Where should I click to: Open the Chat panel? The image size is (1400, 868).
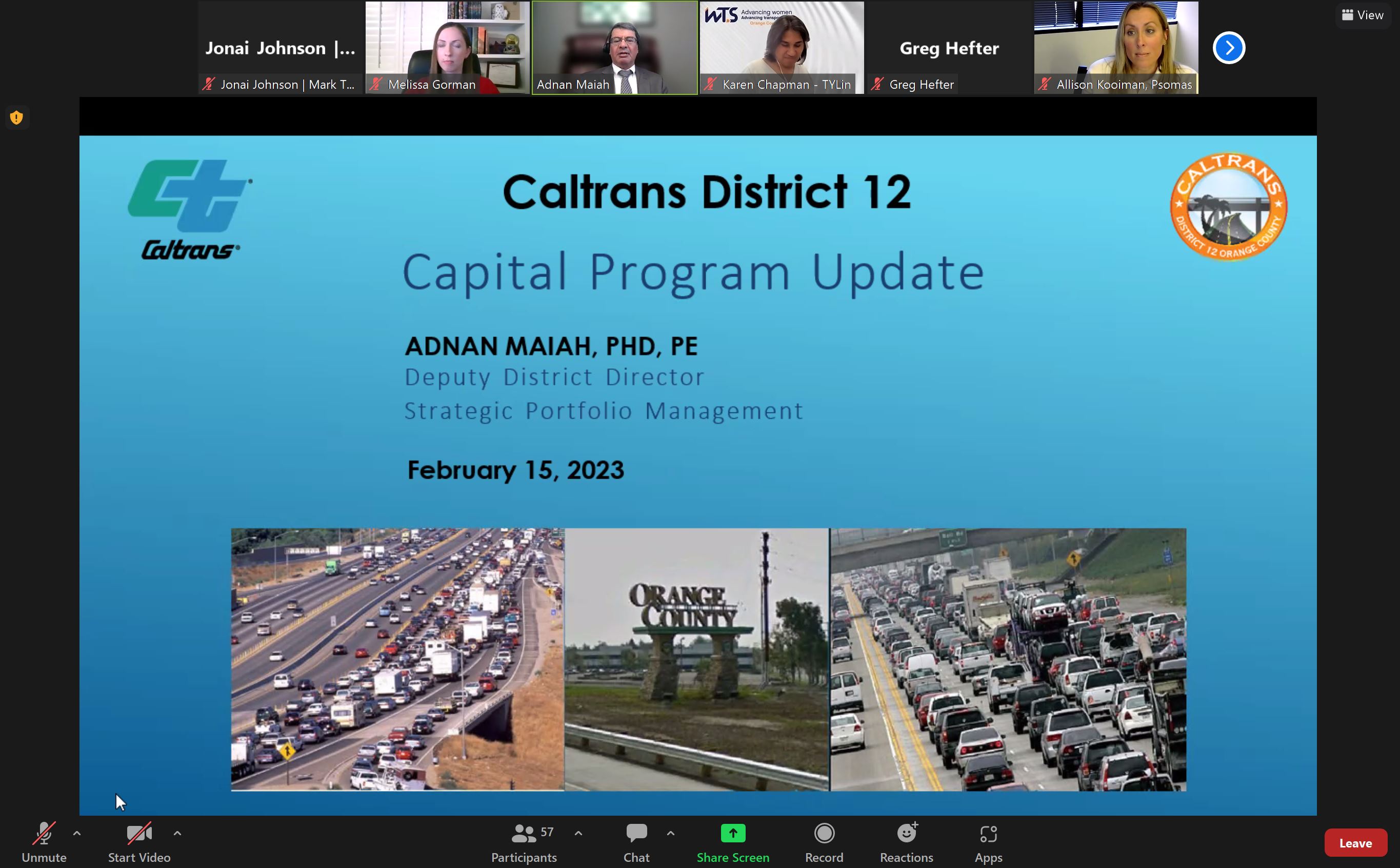tap(636, 842)
